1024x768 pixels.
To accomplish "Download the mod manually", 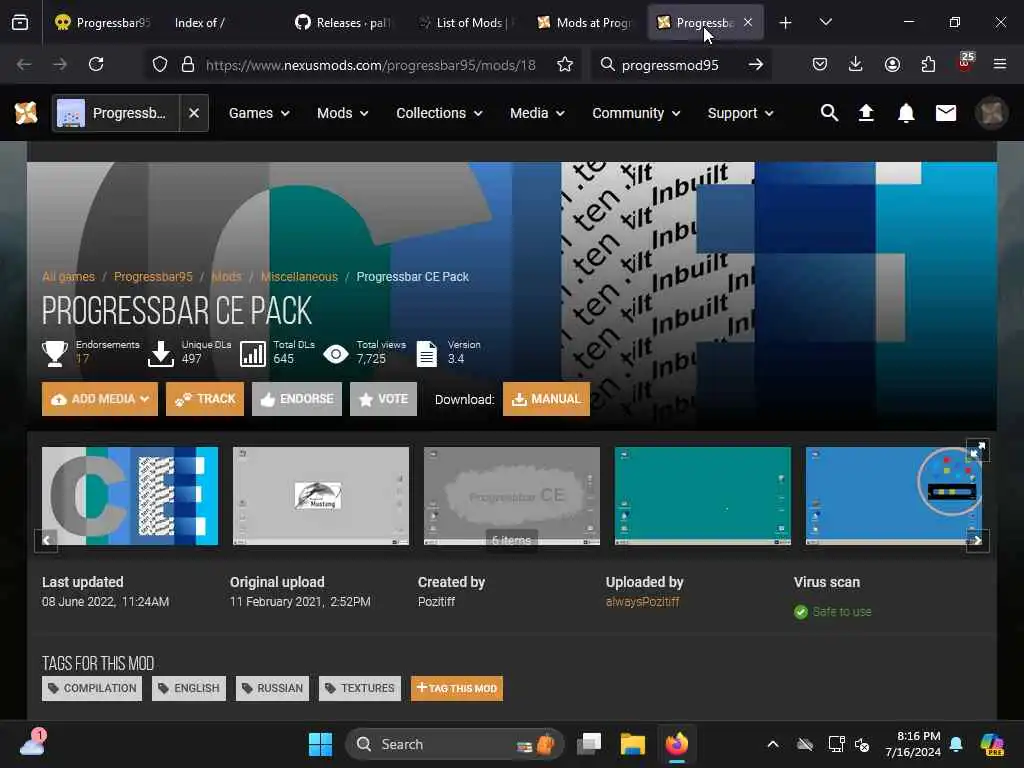I will (547, 399).
